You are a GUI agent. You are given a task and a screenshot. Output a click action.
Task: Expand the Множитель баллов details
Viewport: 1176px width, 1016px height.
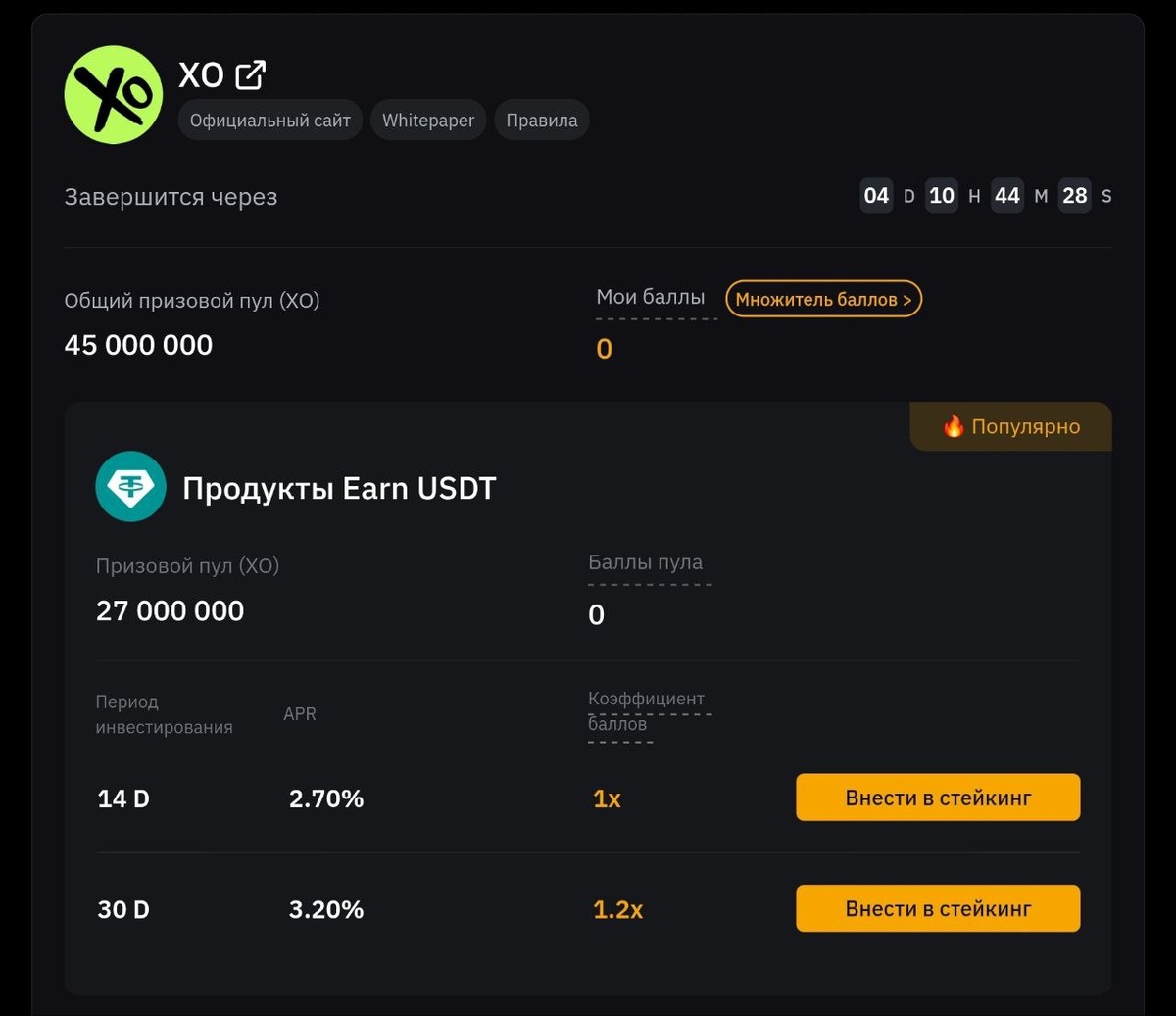point(823,299)
